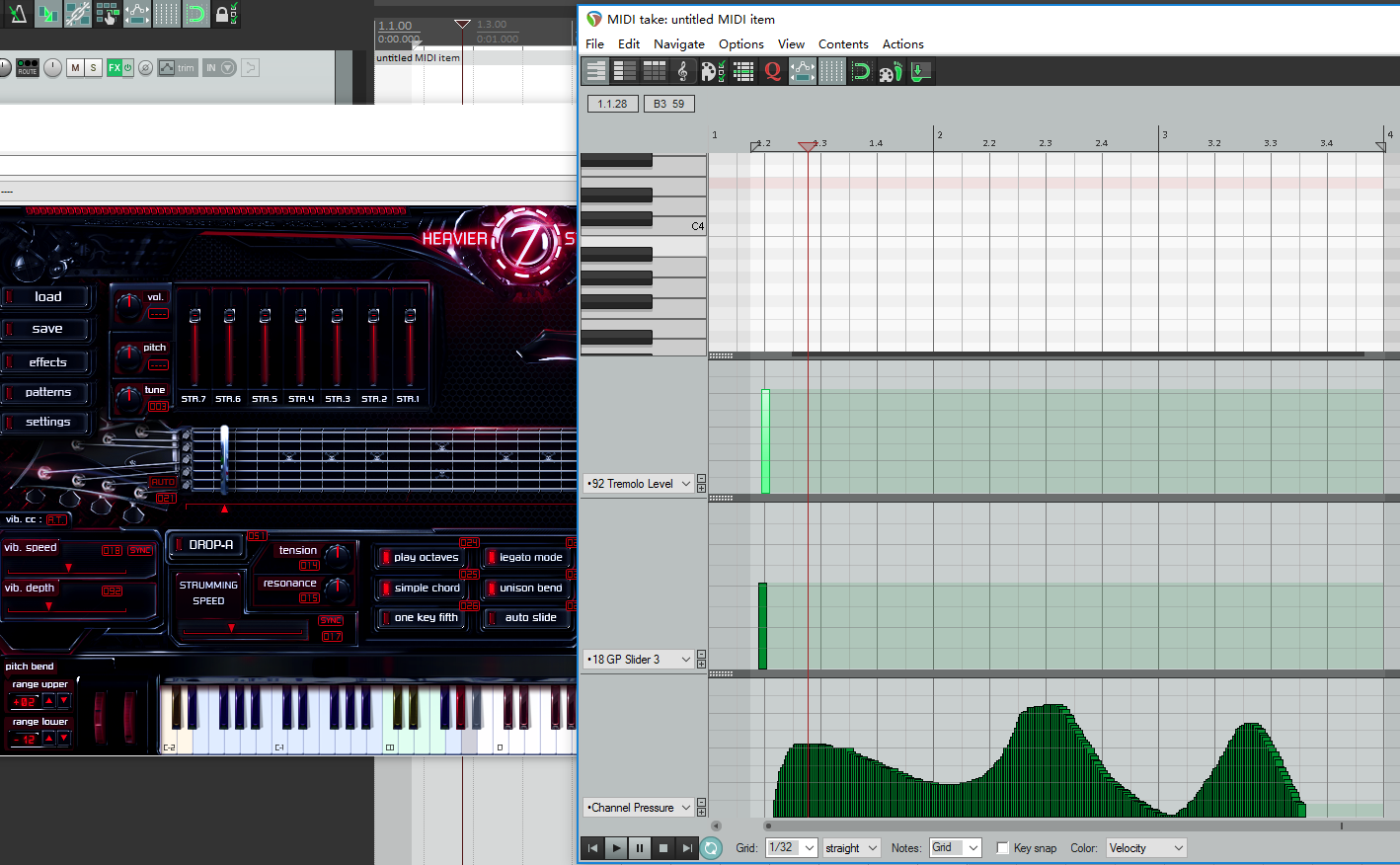This screenshot has height=865, width=1400.
Task: Toggle the metronome in main toolbar
Action: [x=17, y=13]
